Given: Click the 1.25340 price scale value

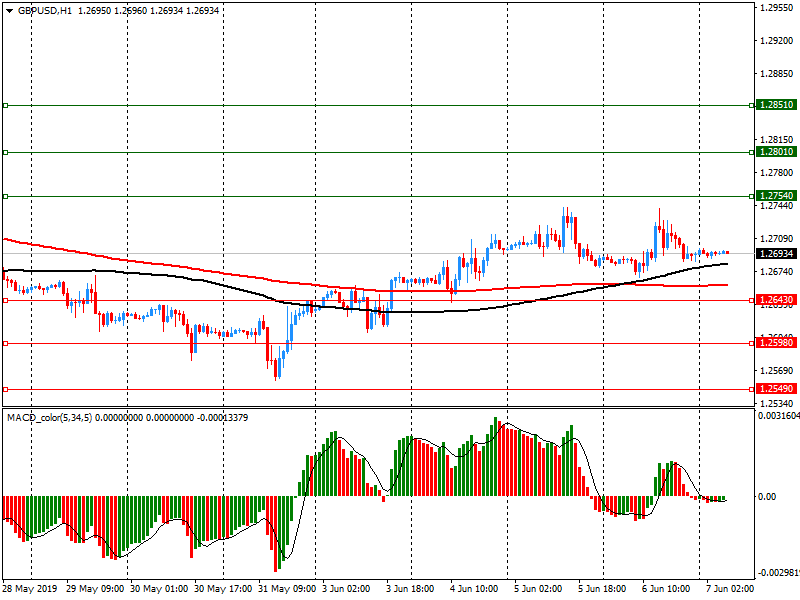Looking at the screenshot, I should [777, 403].
